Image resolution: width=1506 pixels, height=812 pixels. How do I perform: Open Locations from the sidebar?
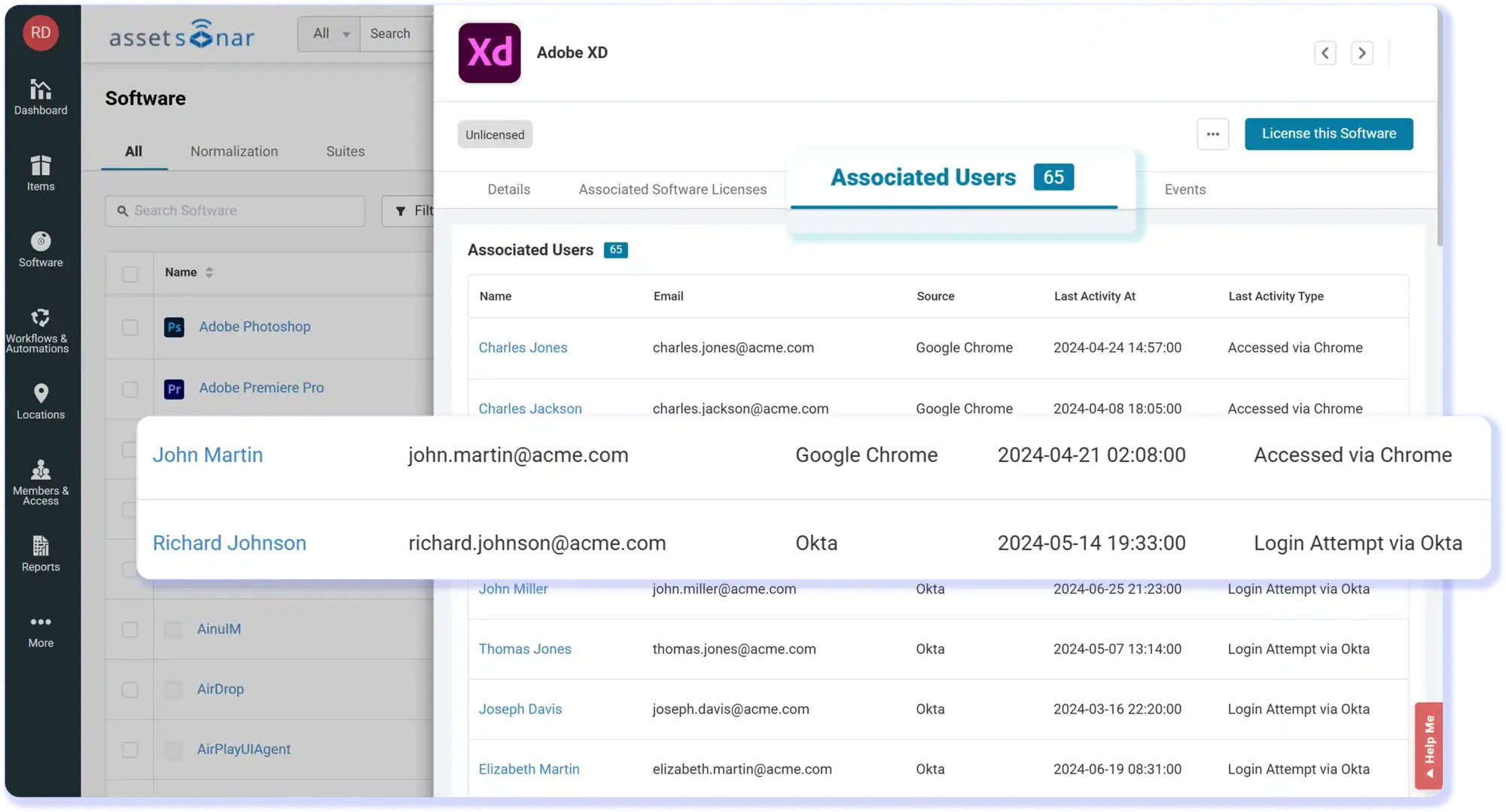pos(41,402)
